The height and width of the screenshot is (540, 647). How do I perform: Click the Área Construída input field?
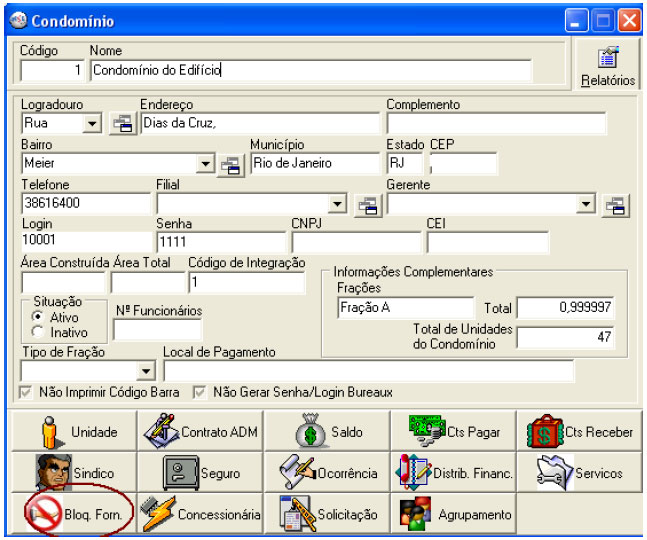pyautogui.click(x=63, y=282)
